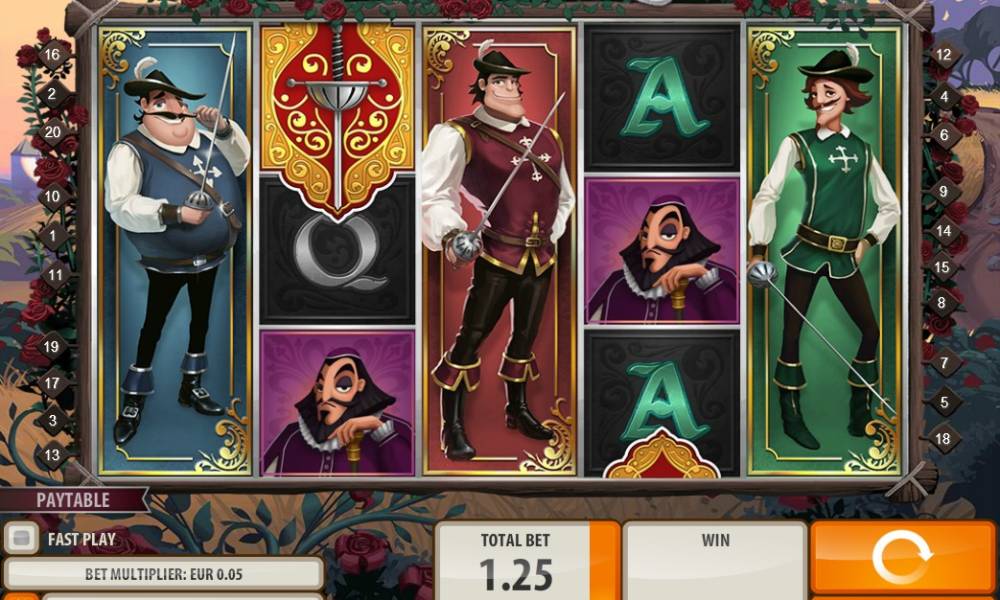Open the Bet Multiplier EUR 0.05 selector
The width and height of the screenshot is (1000, 600).
point(163,574)
